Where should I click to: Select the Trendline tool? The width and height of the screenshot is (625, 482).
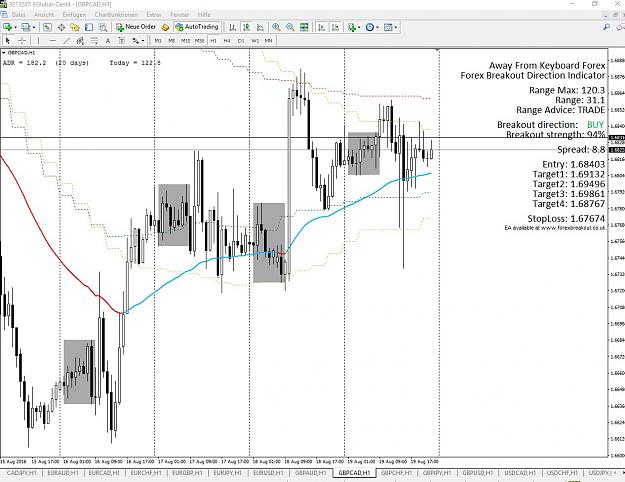pyautogui.click(x=67, y=41)
